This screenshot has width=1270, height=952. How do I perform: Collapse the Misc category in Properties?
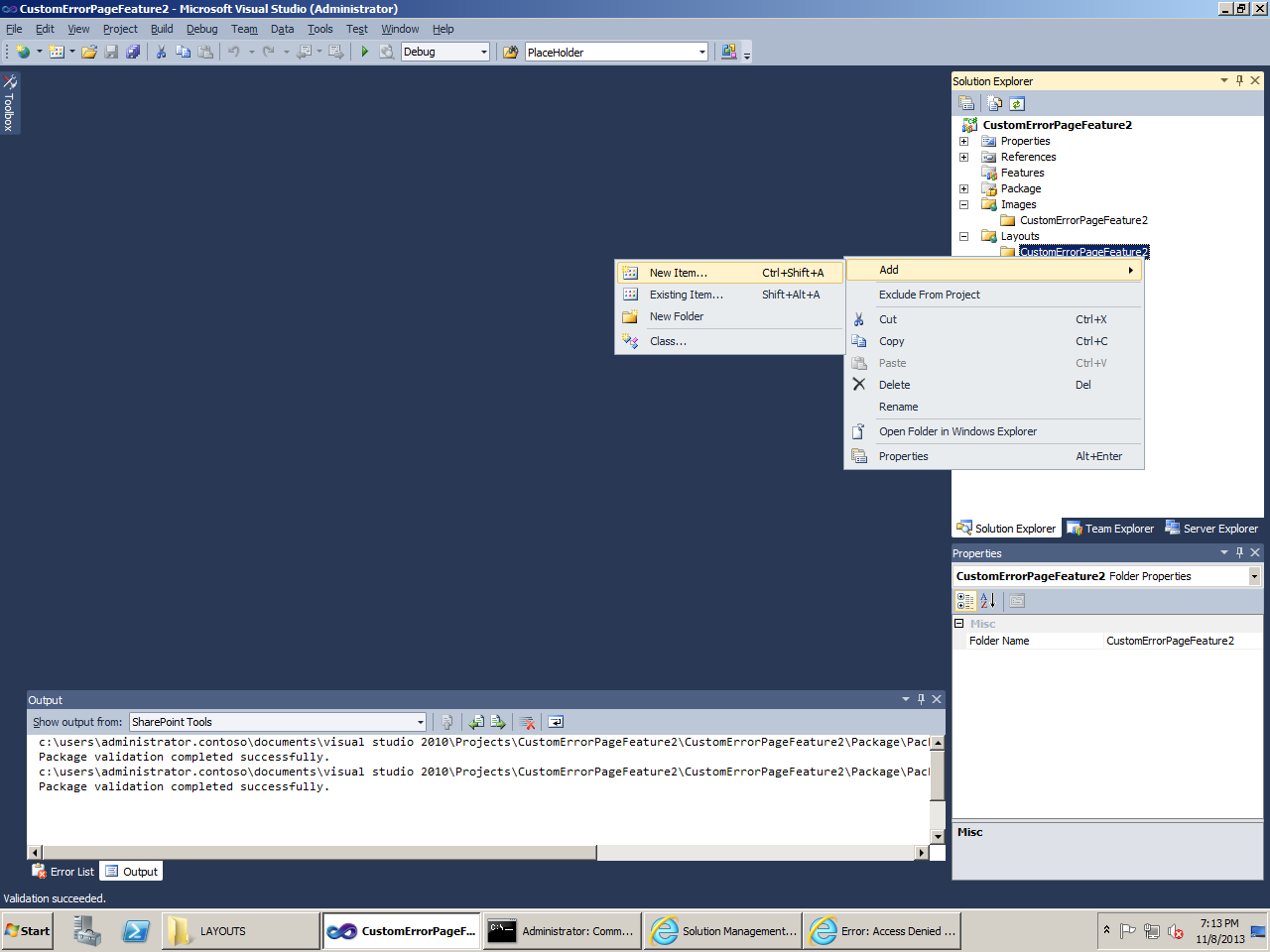tap(959, 624)
